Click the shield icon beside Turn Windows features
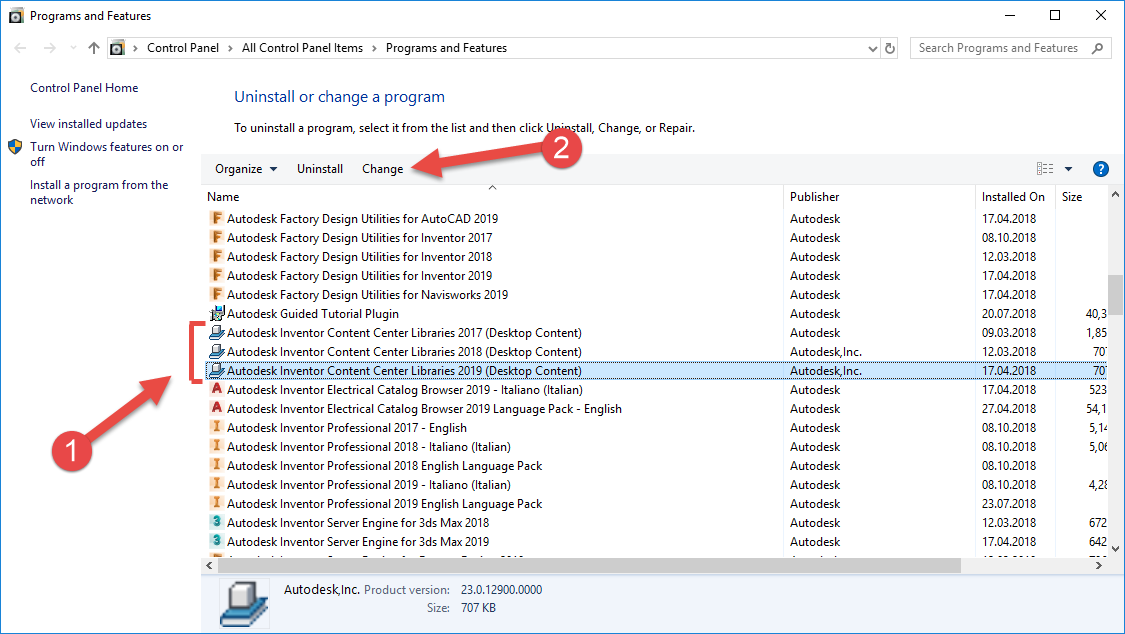Screen dimensions: 1125x634 coord(13,144)
